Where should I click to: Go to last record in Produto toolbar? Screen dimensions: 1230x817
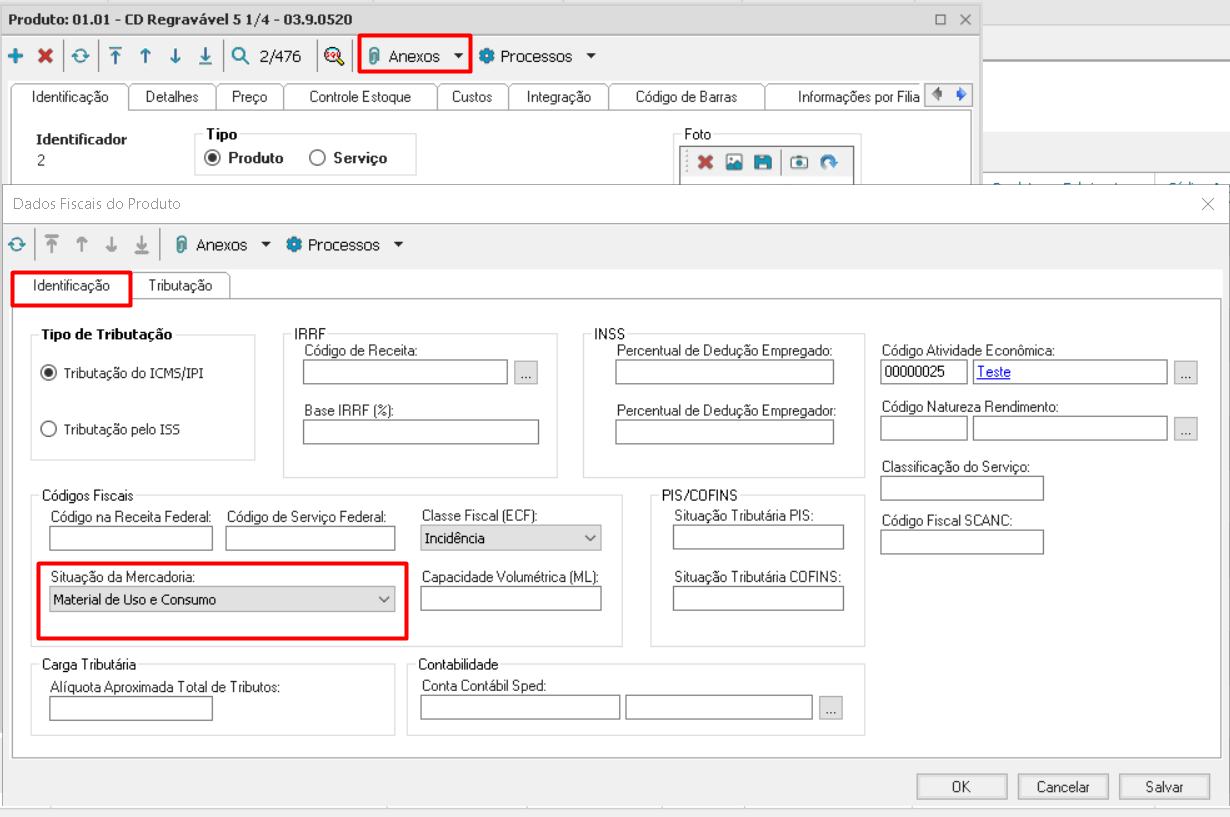click(x=205, y=56)
